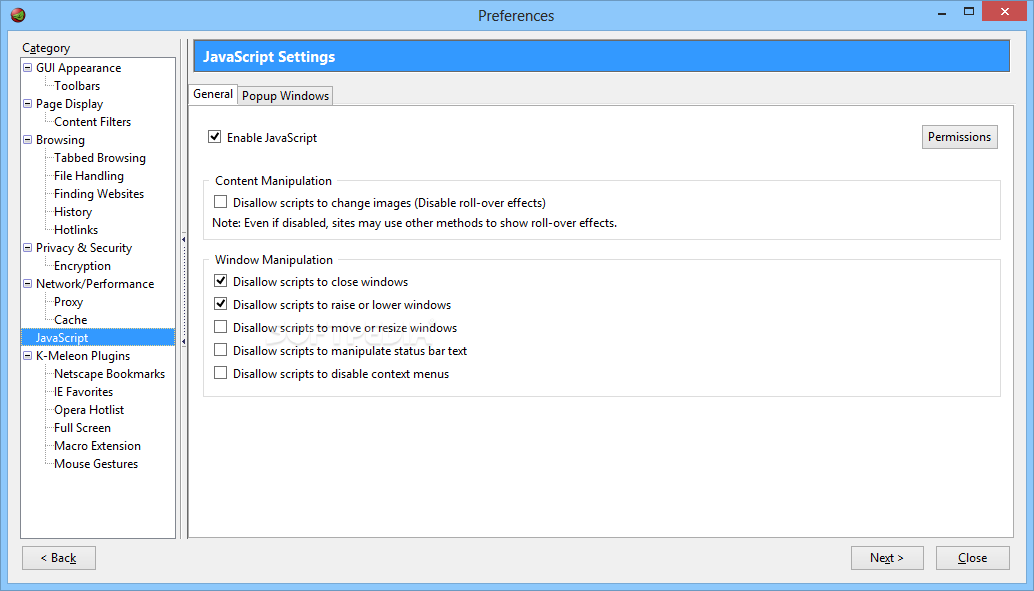Select Toolbars in the category tree

(77, 86)
